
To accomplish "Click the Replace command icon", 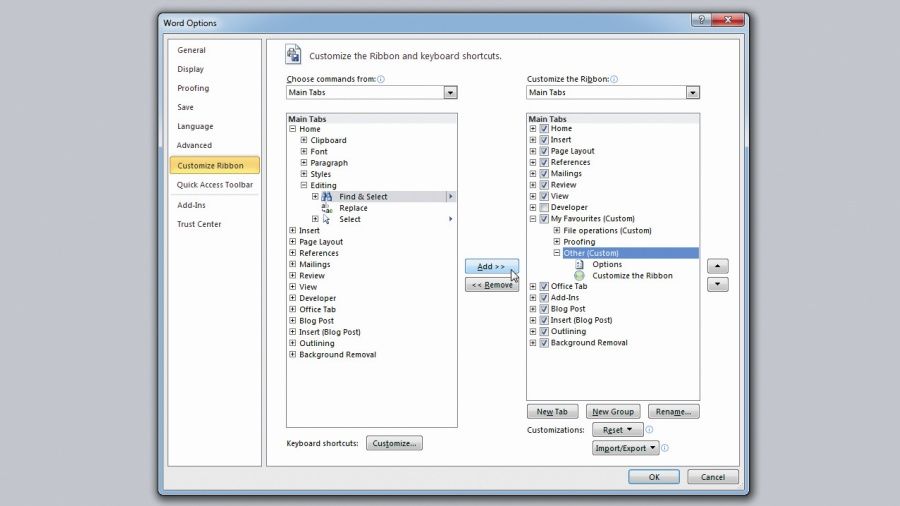I will (327, 208).
